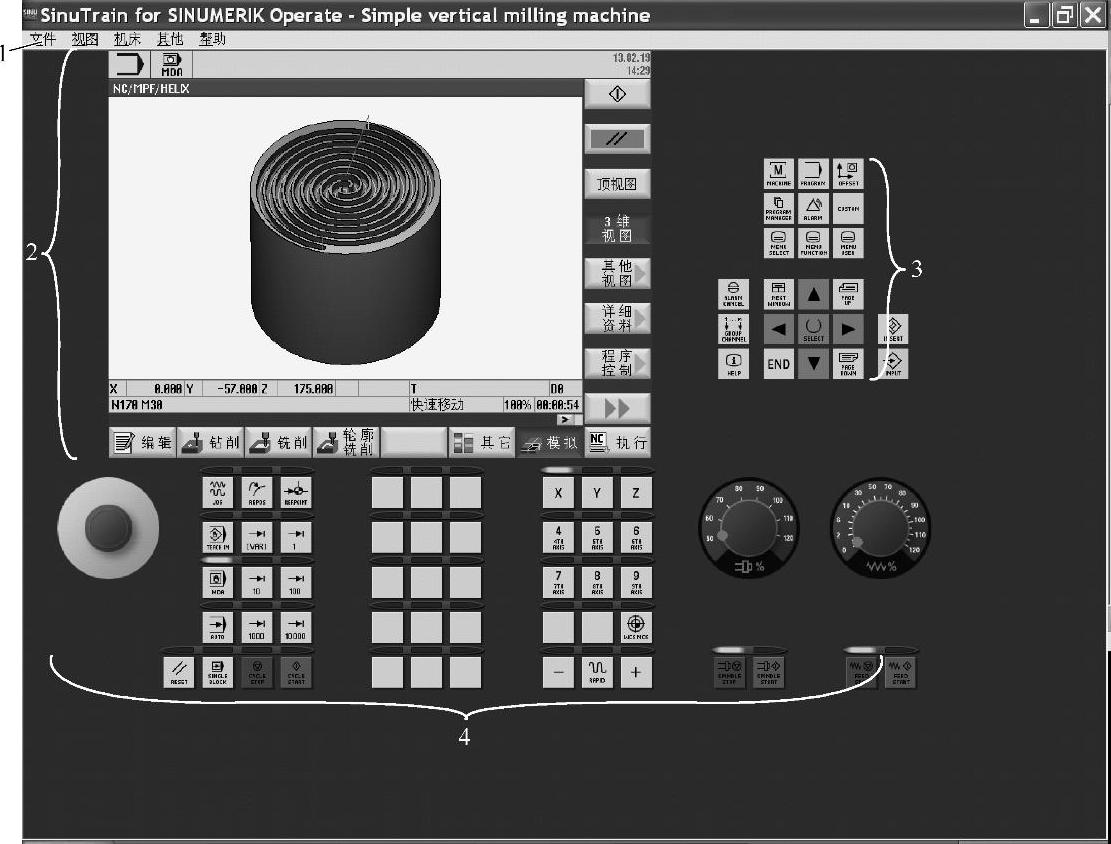The image size is (1111, 844).
Task: Expand the 其他视图 softkey submenu
Action: point(617,273)
